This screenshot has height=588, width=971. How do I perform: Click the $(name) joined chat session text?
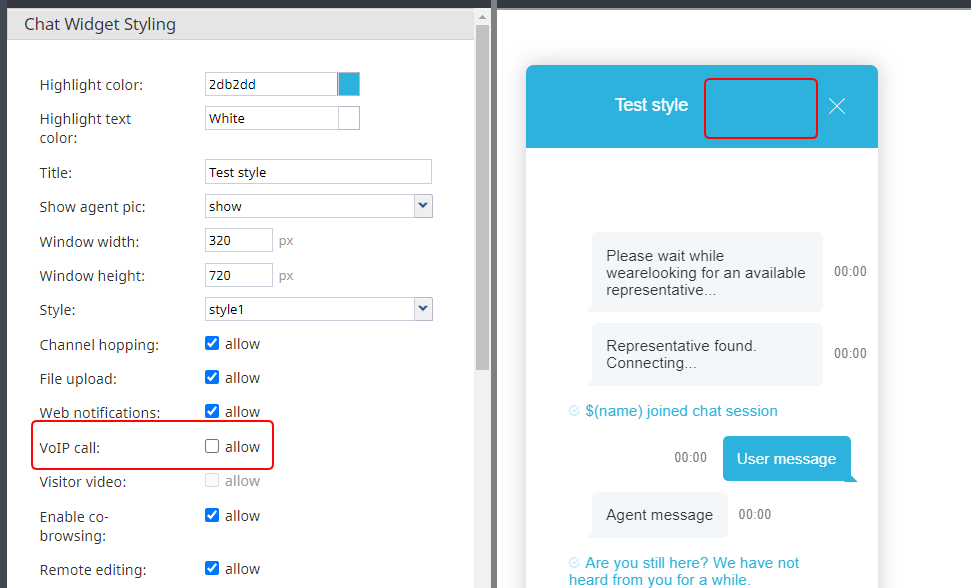[x=681, y=411]
